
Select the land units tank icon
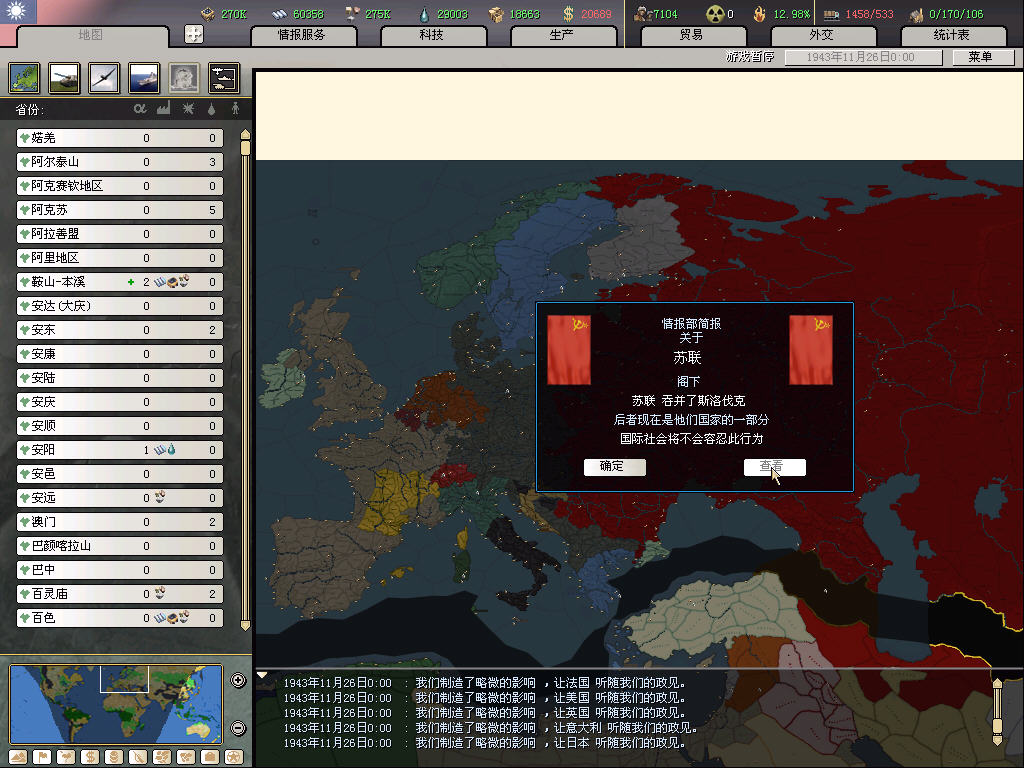coord(64,78)
